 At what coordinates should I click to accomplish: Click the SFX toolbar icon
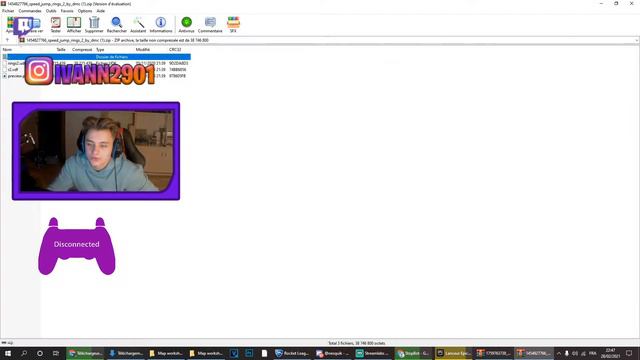pyautogui.click(x=233, y=25)
